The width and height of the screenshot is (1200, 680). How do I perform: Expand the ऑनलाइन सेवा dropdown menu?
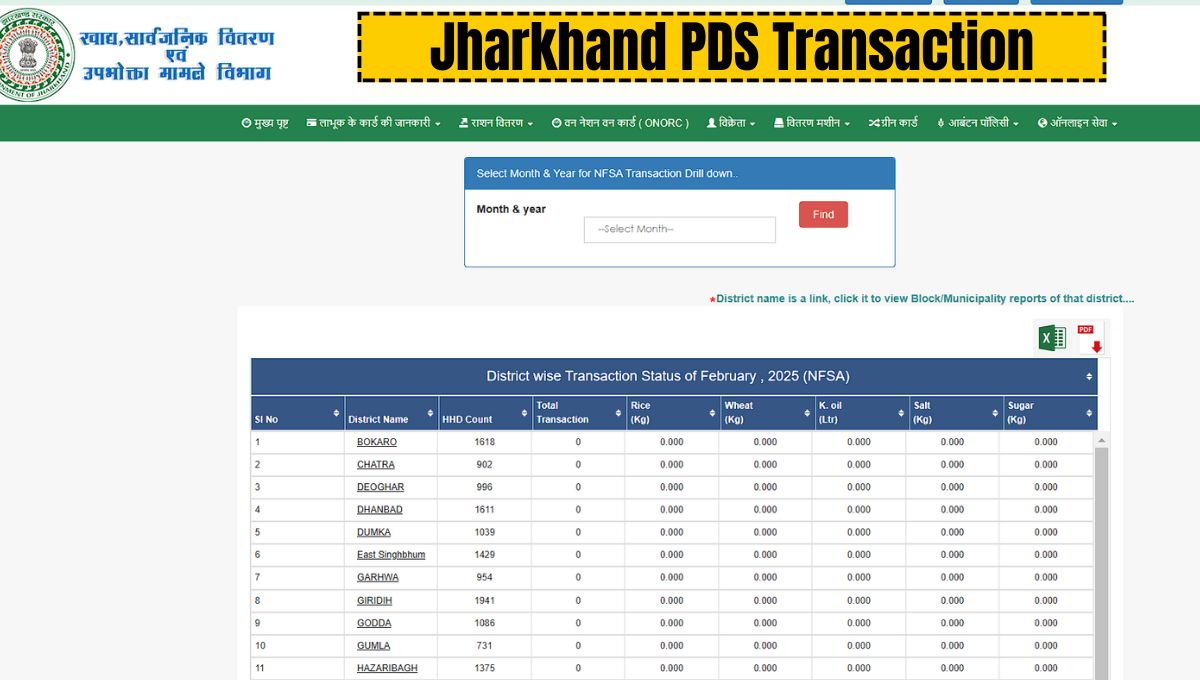pyautogui.click(x=1077, y=123)
